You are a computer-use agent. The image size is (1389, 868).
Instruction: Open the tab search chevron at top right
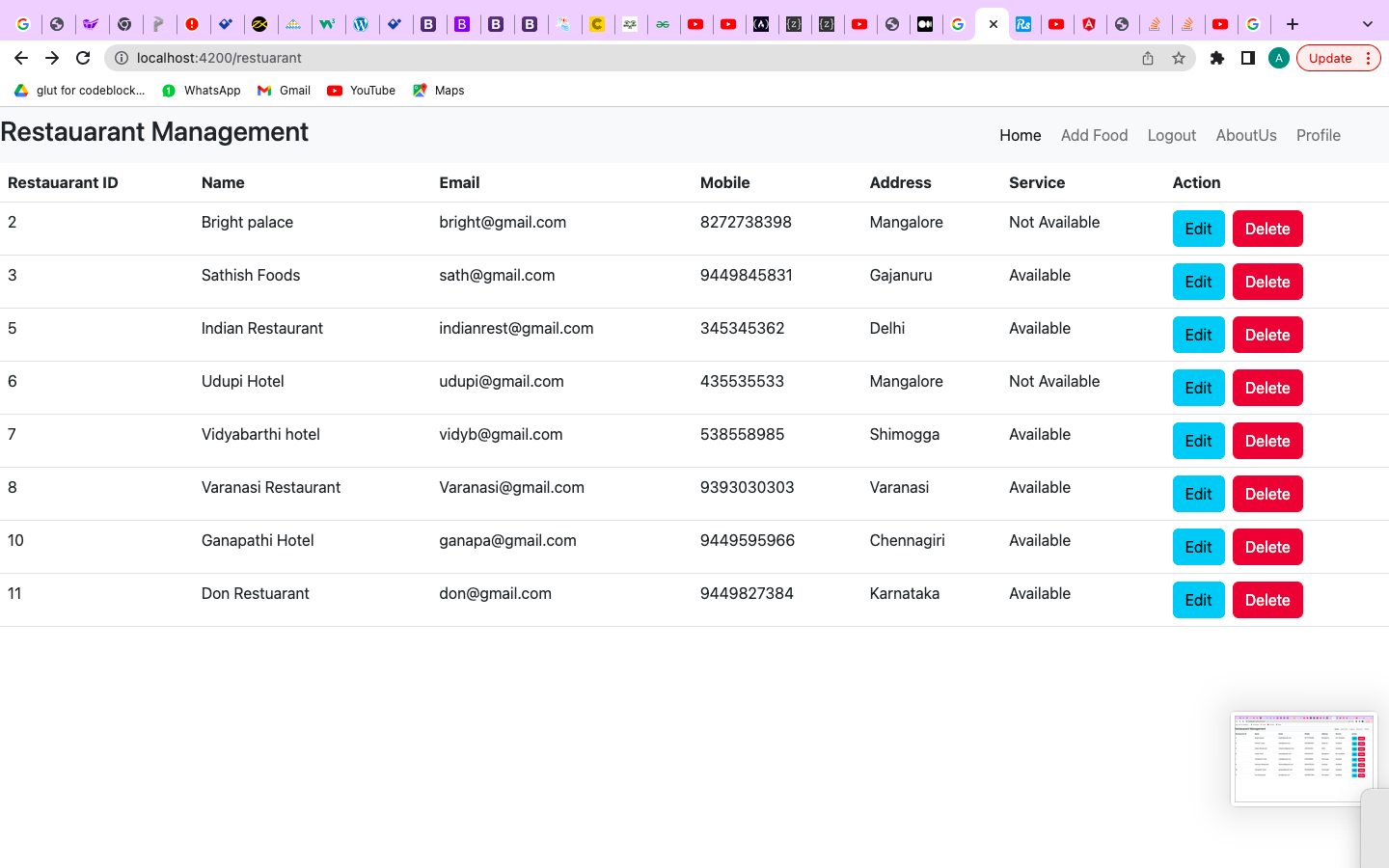pyautogui.click(x=1367, y=24)
